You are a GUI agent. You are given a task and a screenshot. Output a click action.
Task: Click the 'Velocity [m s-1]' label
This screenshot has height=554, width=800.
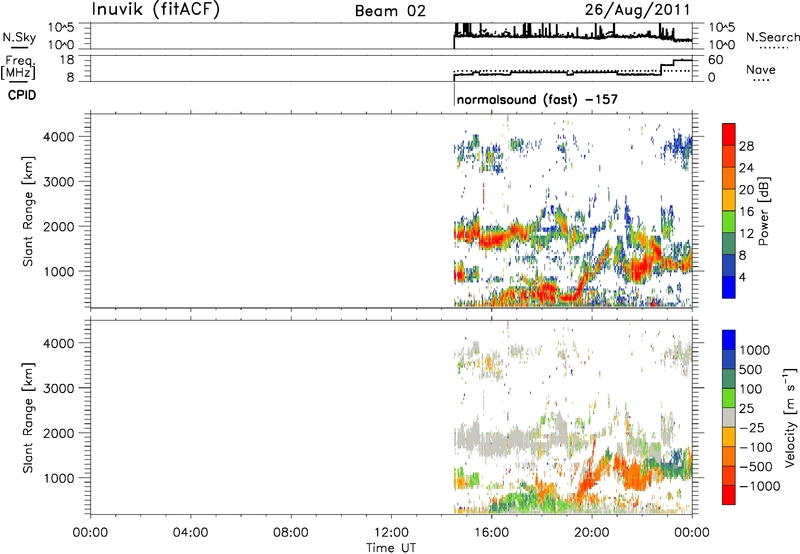pos(790,417)
